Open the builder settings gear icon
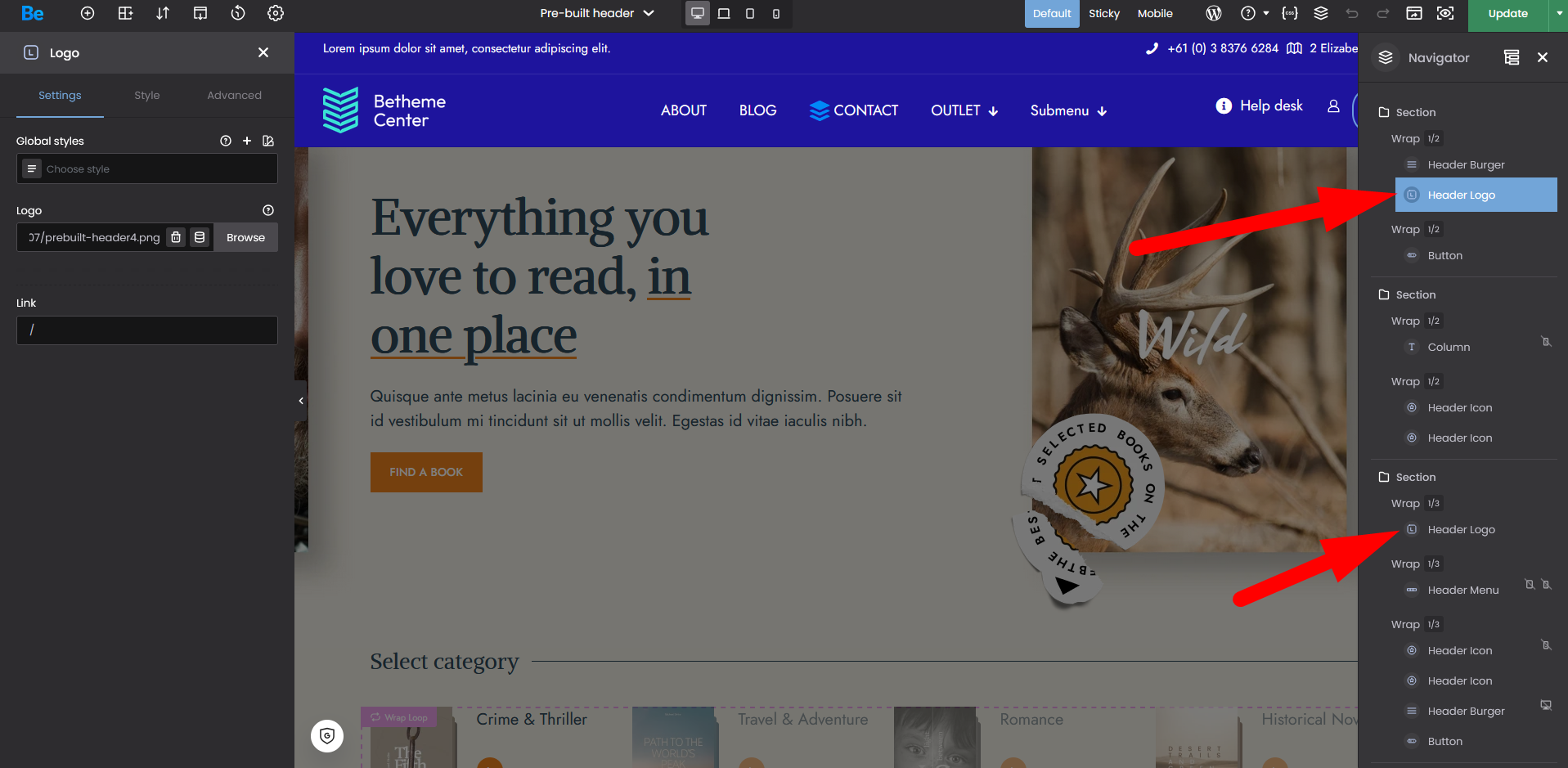Viewport: 1568px width, 768px height. pos(276,13)
